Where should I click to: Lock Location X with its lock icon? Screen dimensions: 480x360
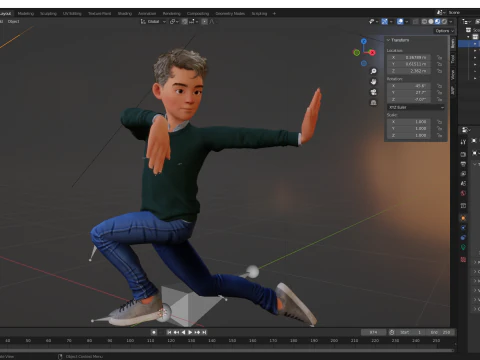(x=439, y=57)
